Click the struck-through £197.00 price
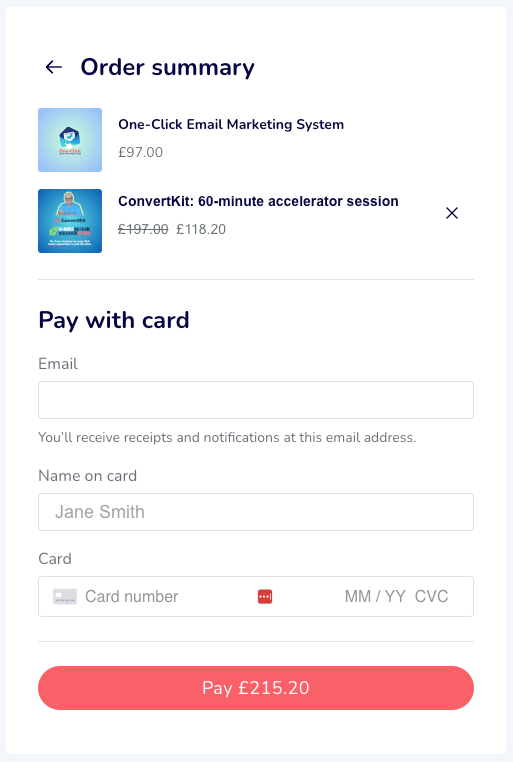513x762 pixels. pyautogui.click(x=143, y=229)
